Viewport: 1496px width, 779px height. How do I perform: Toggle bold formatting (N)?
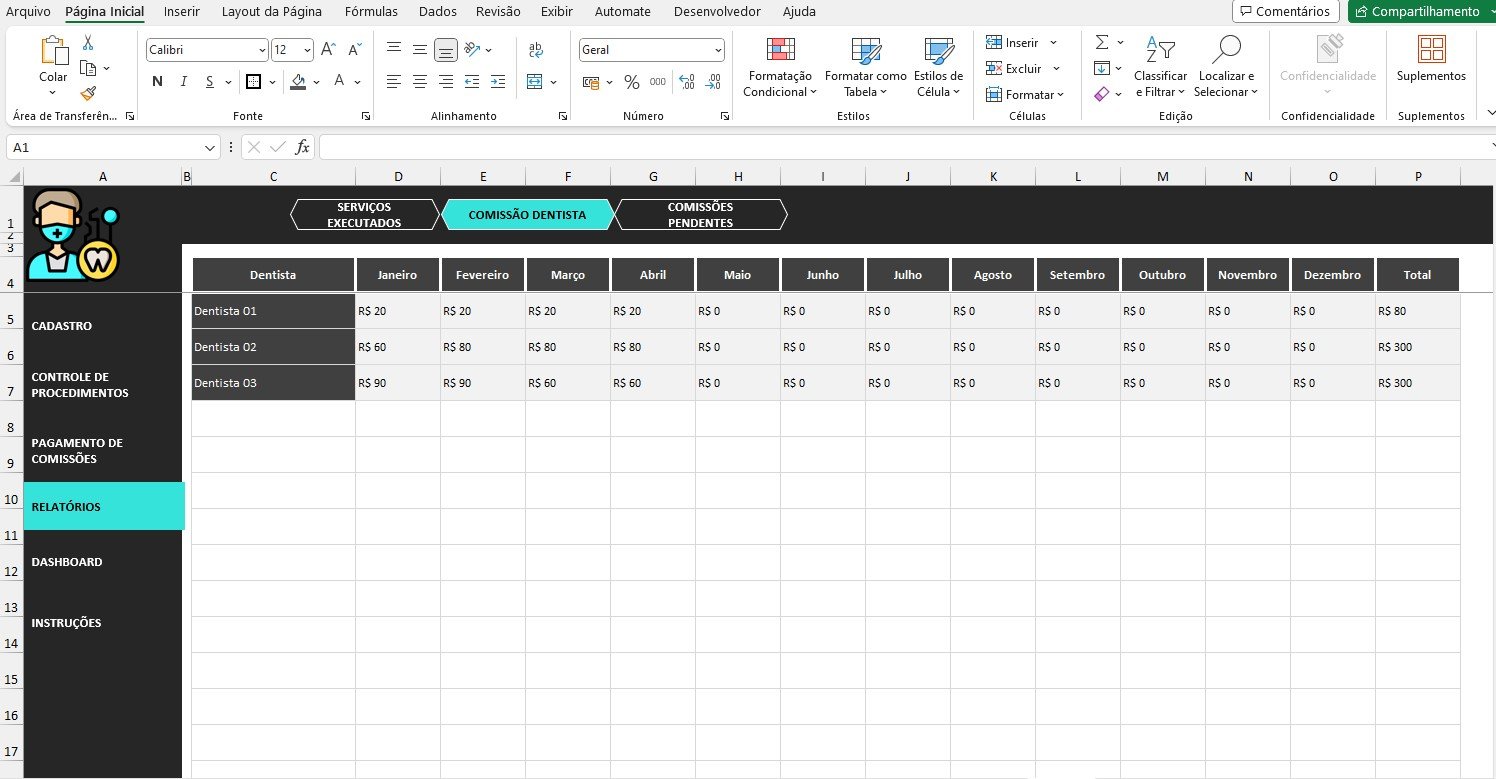[x=157, y=82]
